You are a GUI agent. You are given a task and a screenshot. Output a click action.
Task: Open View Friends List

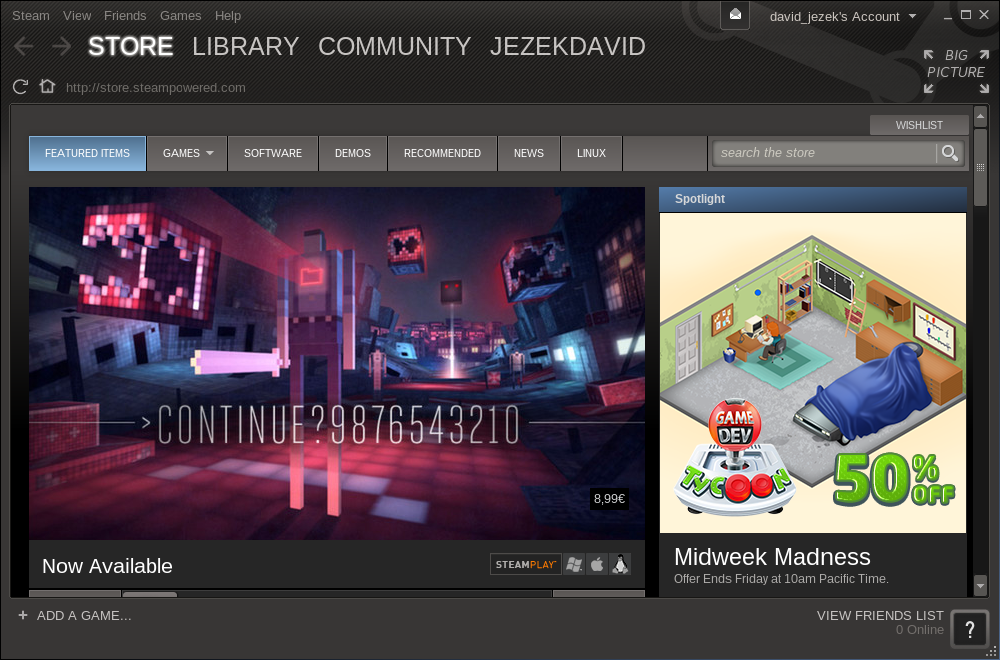pos(880,615)
